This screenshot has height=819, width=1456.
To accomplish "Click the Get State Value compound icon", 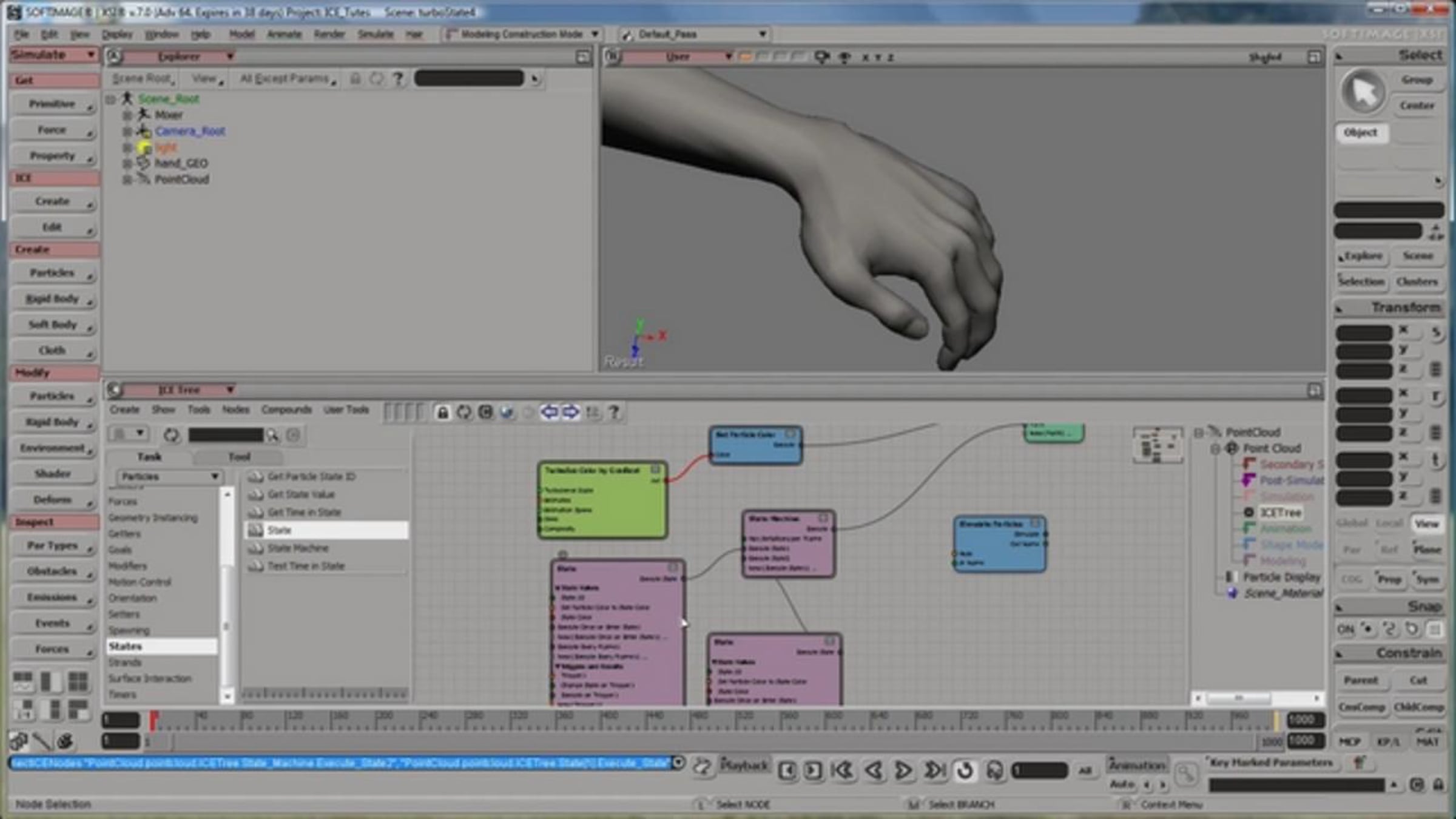I will point(256,494).
